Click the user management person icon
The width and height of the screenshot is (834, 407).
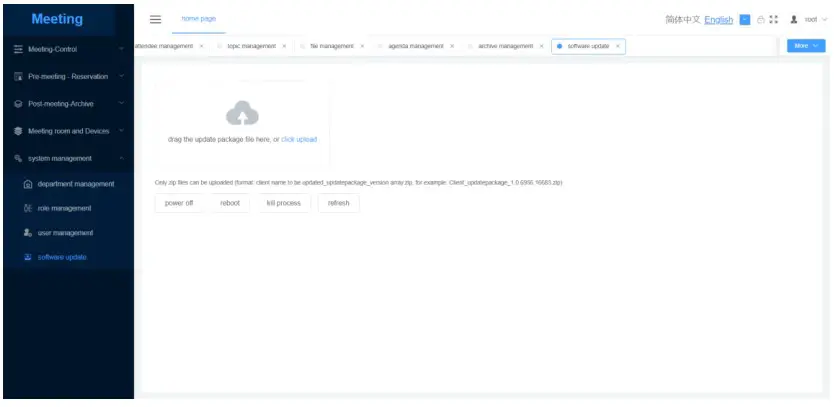tap(28, 233)
